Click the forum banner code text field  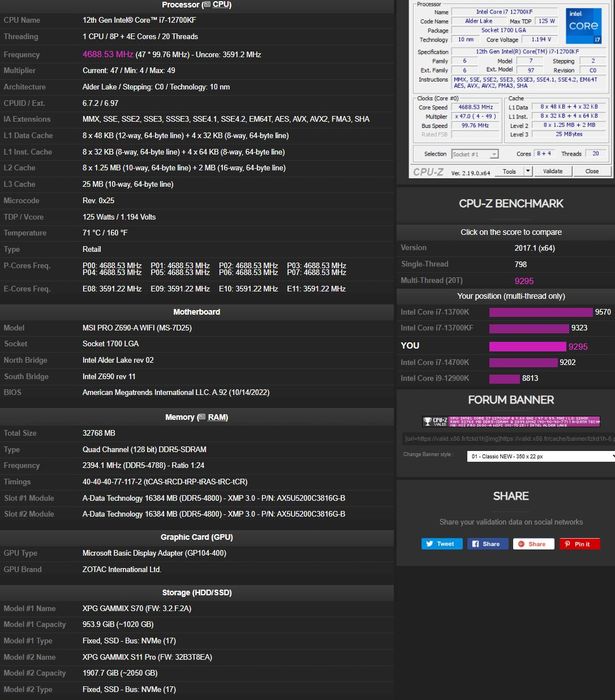pos(508,439)
